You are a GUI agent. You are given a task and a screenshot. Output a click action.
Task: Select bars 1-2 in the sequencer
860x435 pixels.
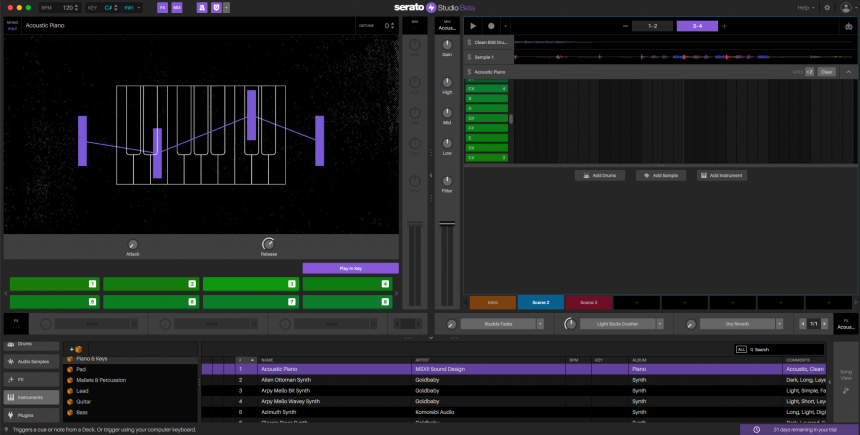tap(653, 25)
